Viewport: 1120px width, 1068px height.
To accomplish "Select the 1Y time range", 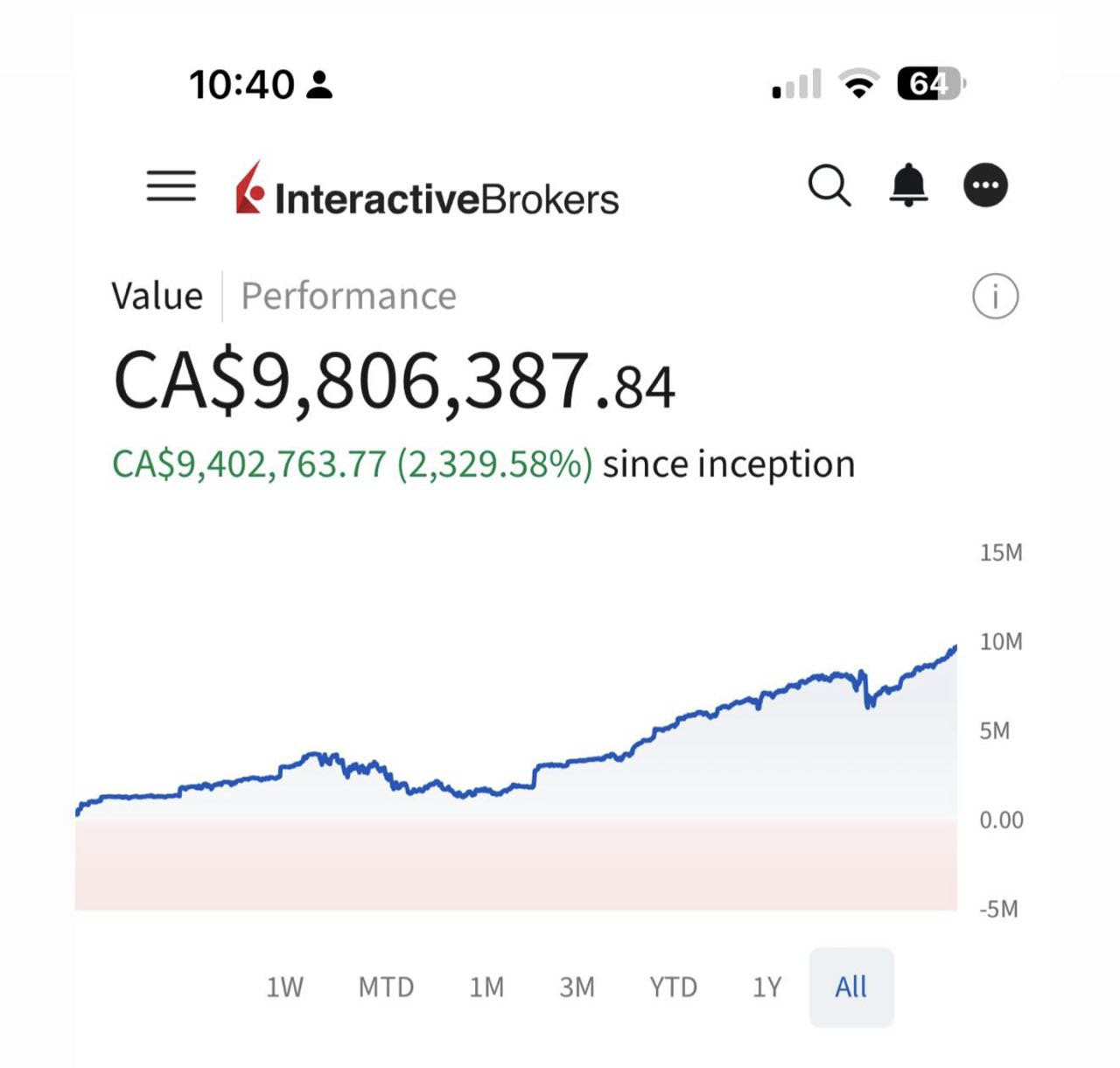I will tap(766, 988).
